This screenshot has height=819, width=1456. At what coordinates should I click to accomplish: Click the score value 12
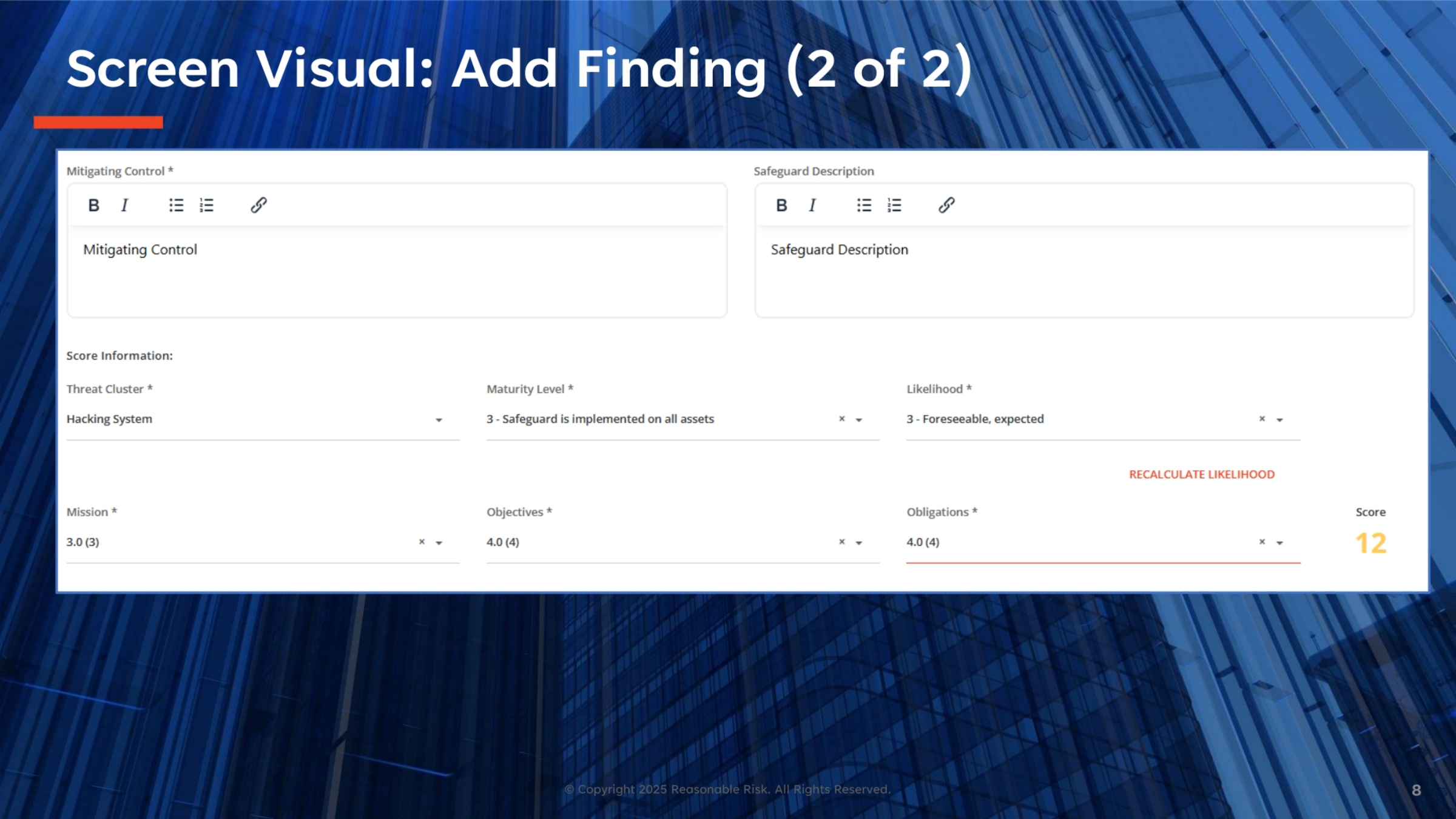tap(1371, 543)
